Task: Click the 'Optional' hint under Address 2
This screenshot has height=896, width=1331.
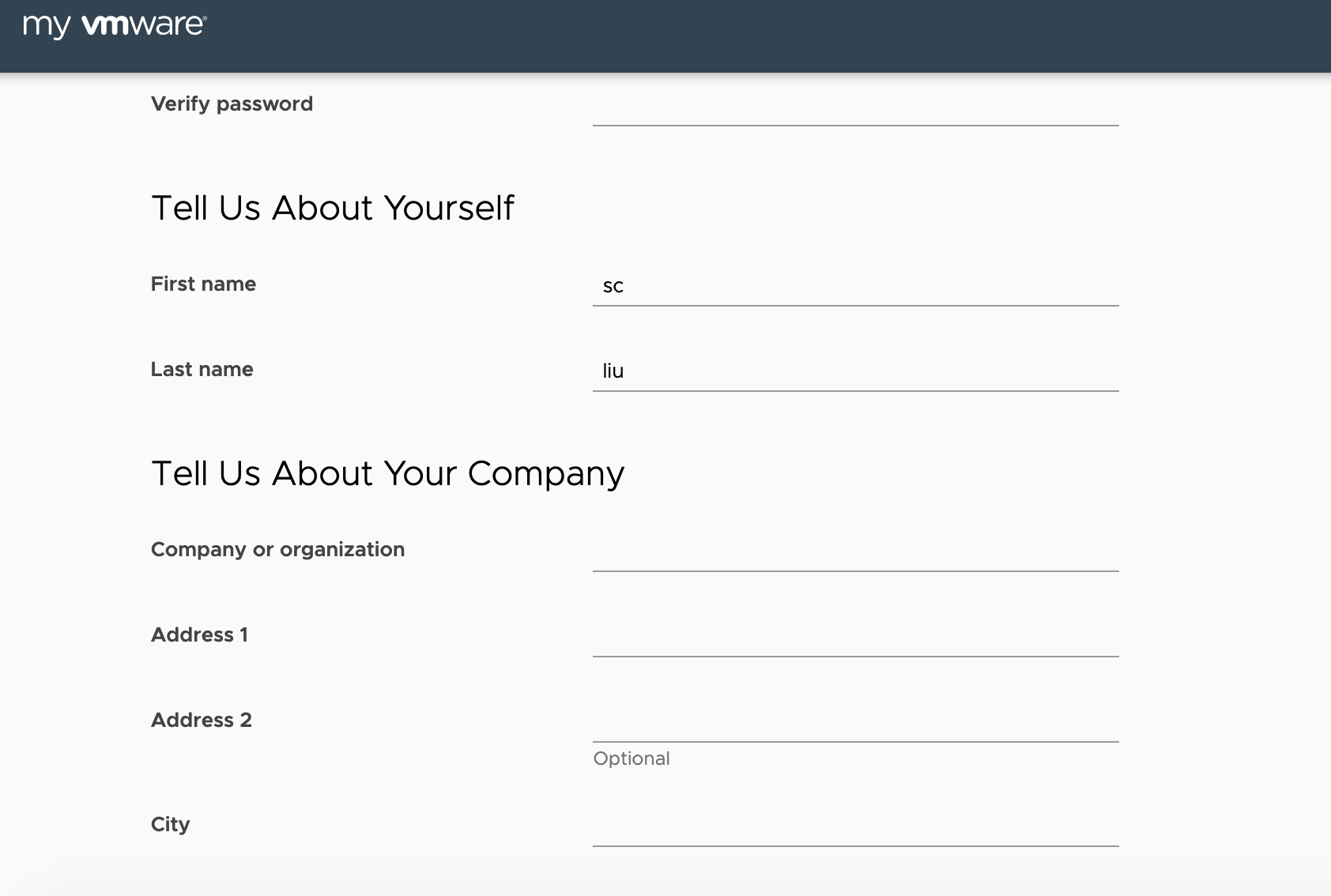Action: coord(631,759)
